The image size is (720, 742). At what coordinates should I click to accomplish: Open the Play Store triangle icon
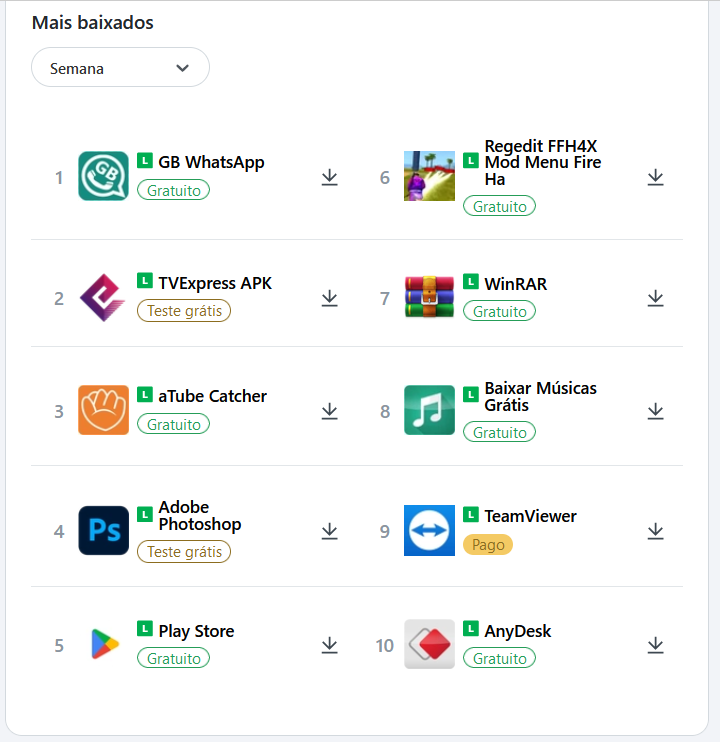tap(105, 644)
